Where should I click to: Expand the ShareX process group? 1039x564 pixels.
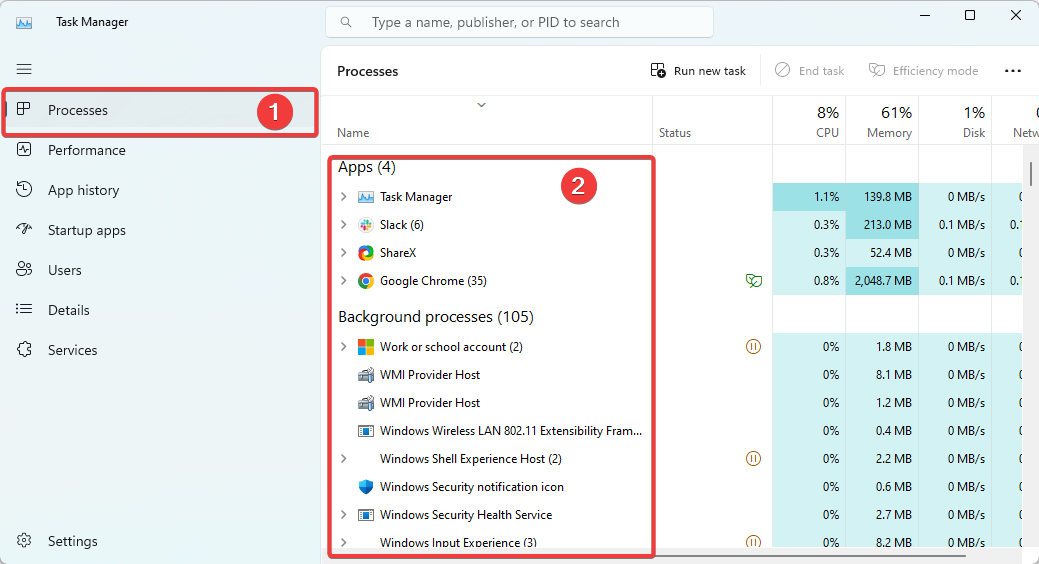click(343, 253)
